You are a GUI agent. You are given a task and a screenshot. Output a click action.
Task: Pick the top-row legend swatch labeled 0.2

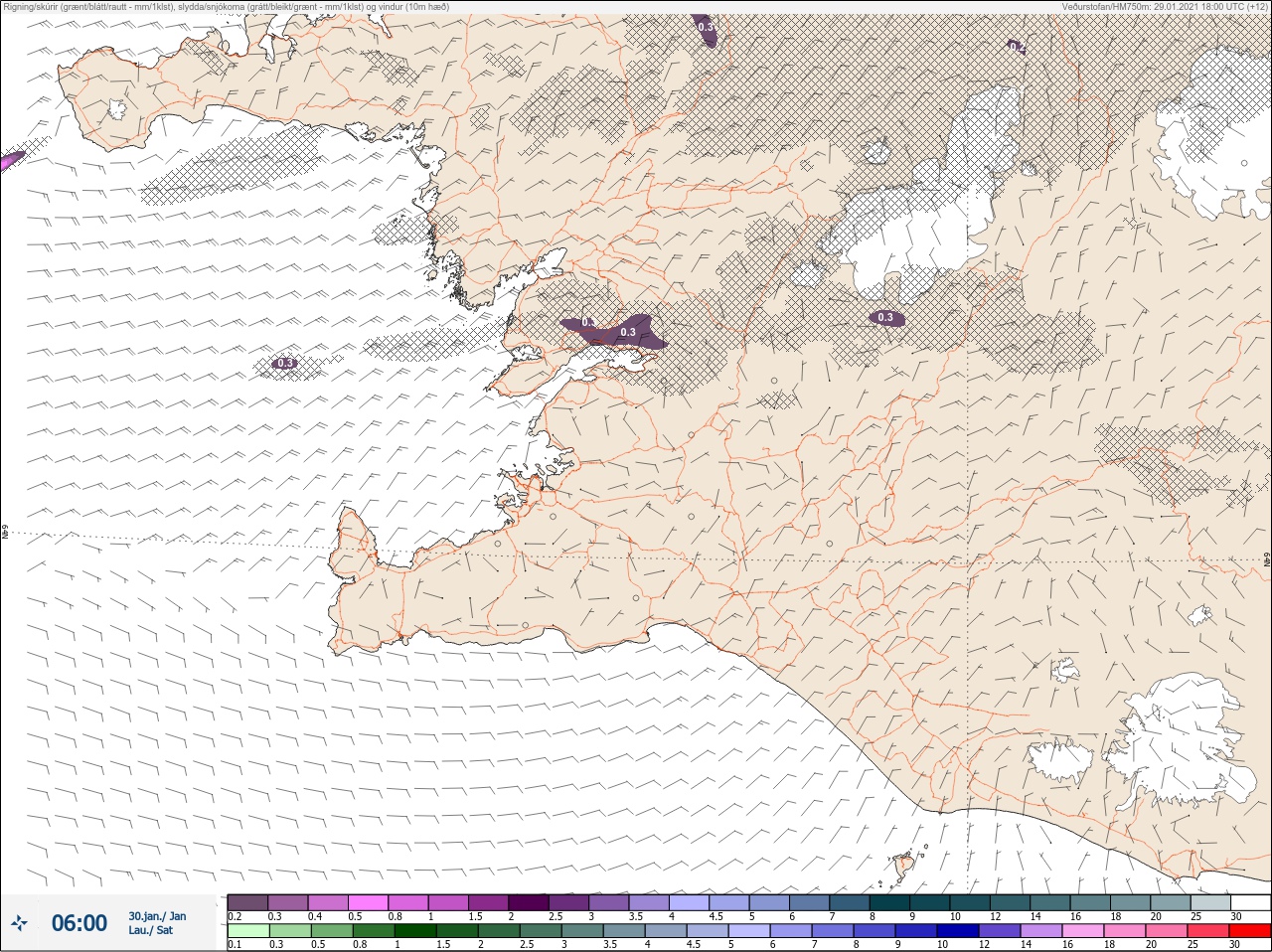[247, 902]
